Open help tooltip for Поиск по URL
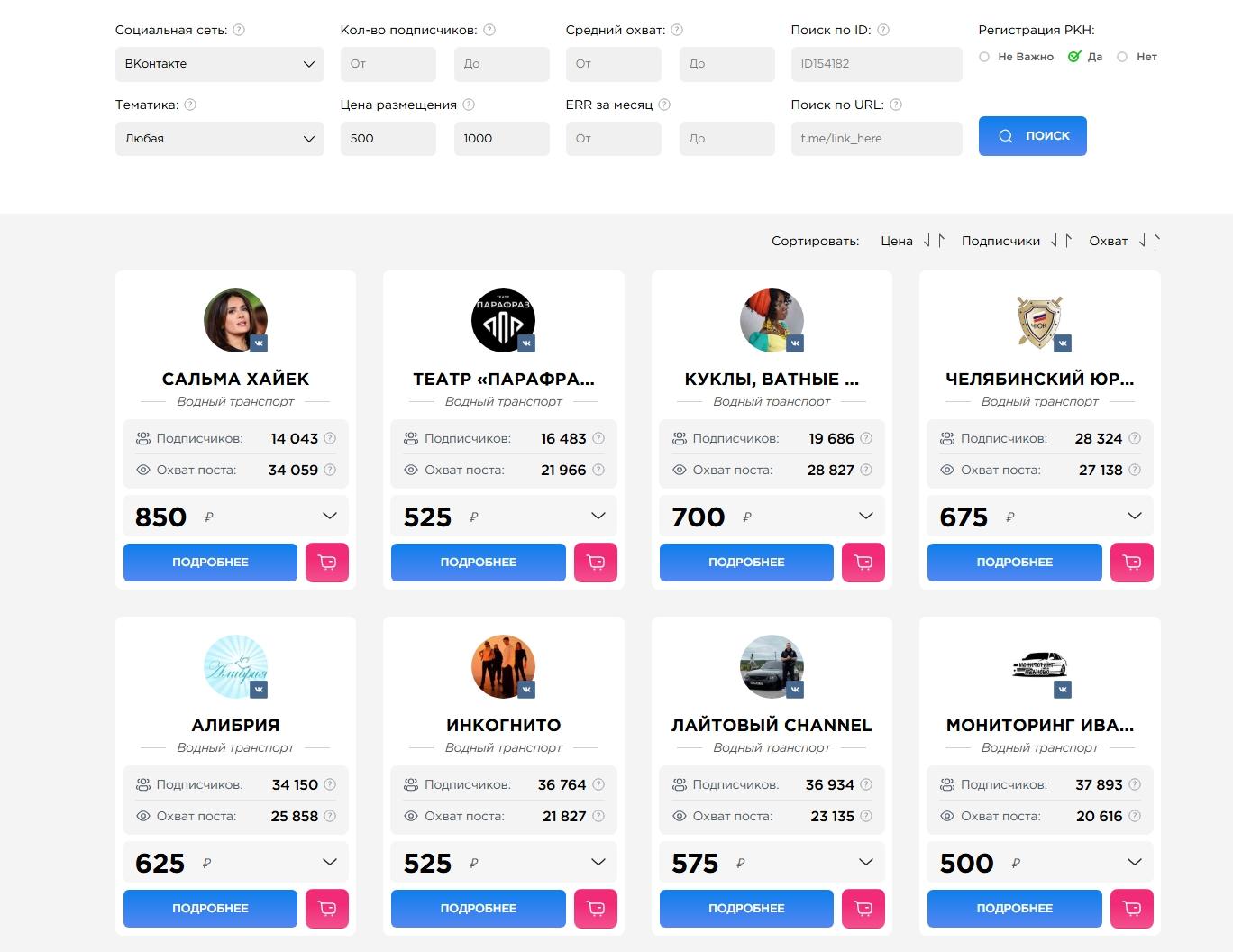 click(896, 105)
